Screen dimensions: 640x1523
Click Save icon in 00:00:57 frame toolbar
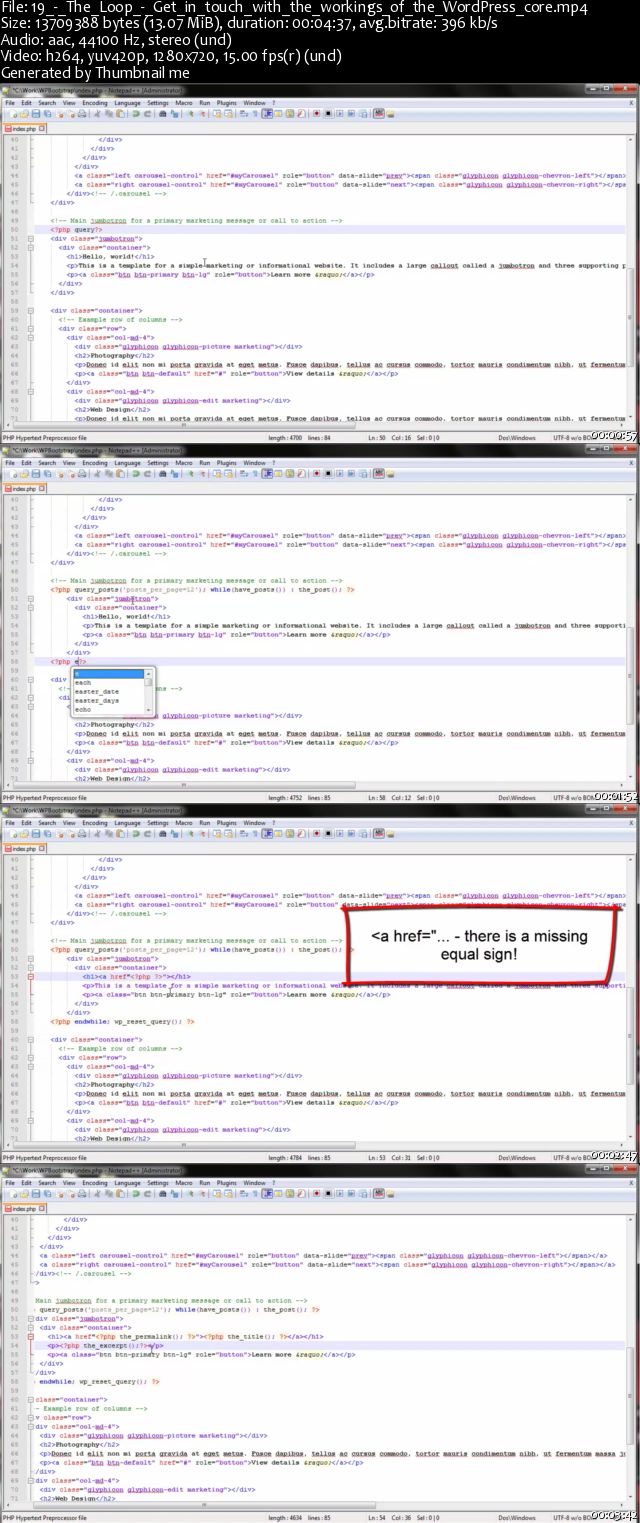[x=34, y=114]
